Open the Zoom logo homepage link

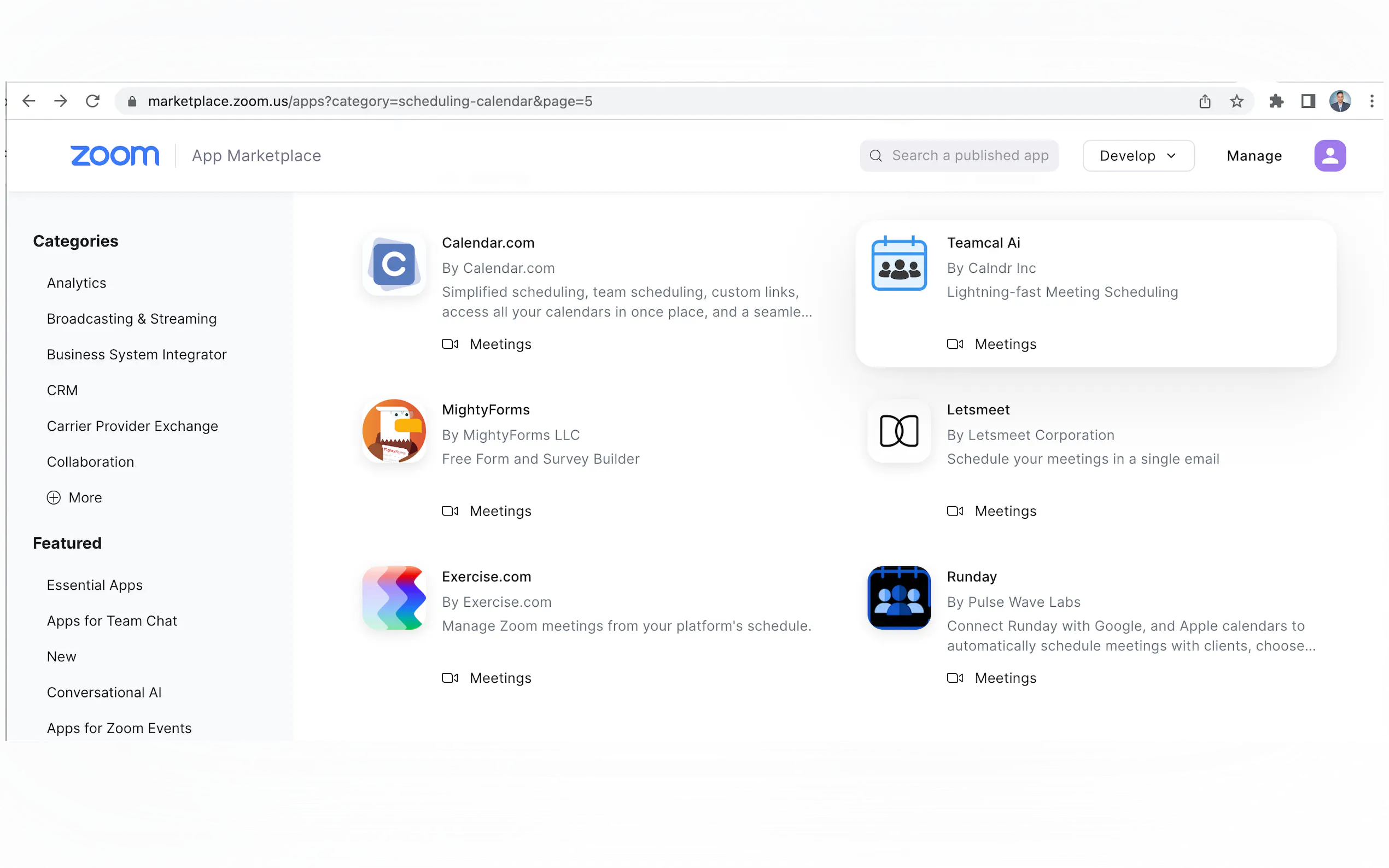coord(115,156)
